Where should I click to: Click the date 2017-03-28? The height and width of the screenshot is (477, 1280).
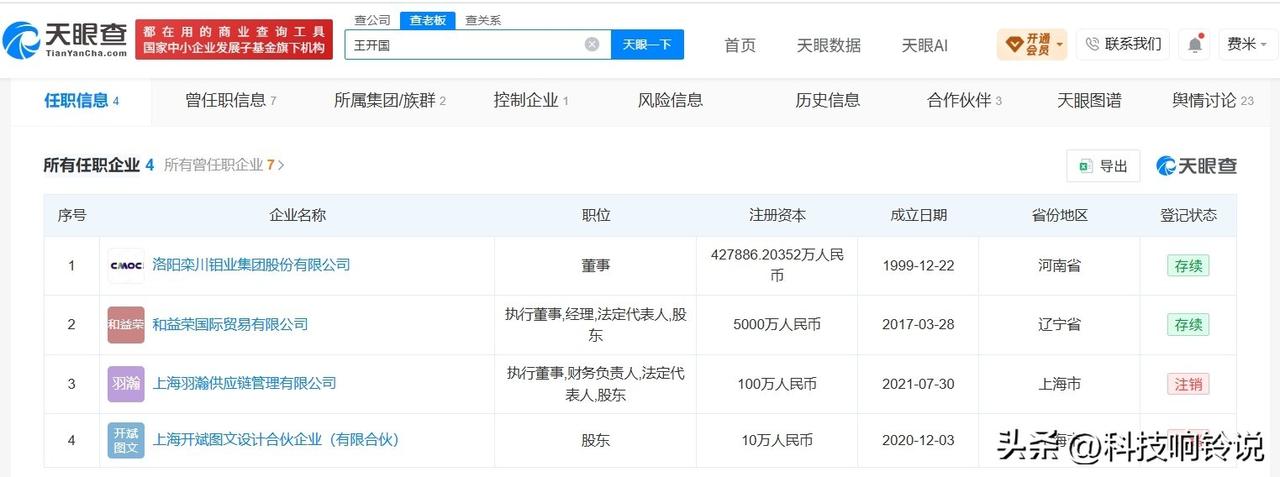918,325
